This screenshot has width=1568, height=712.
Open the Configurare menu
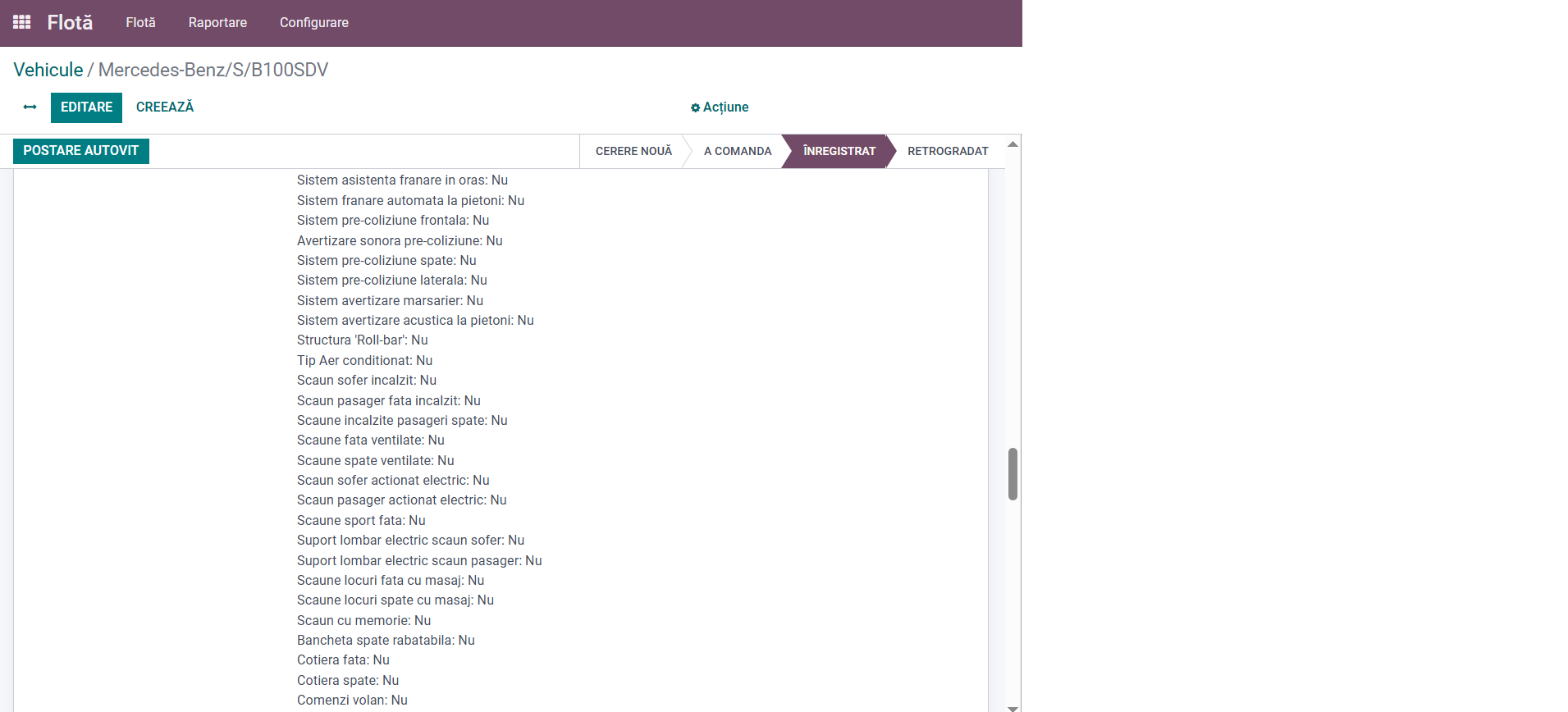tap(314, 22)
